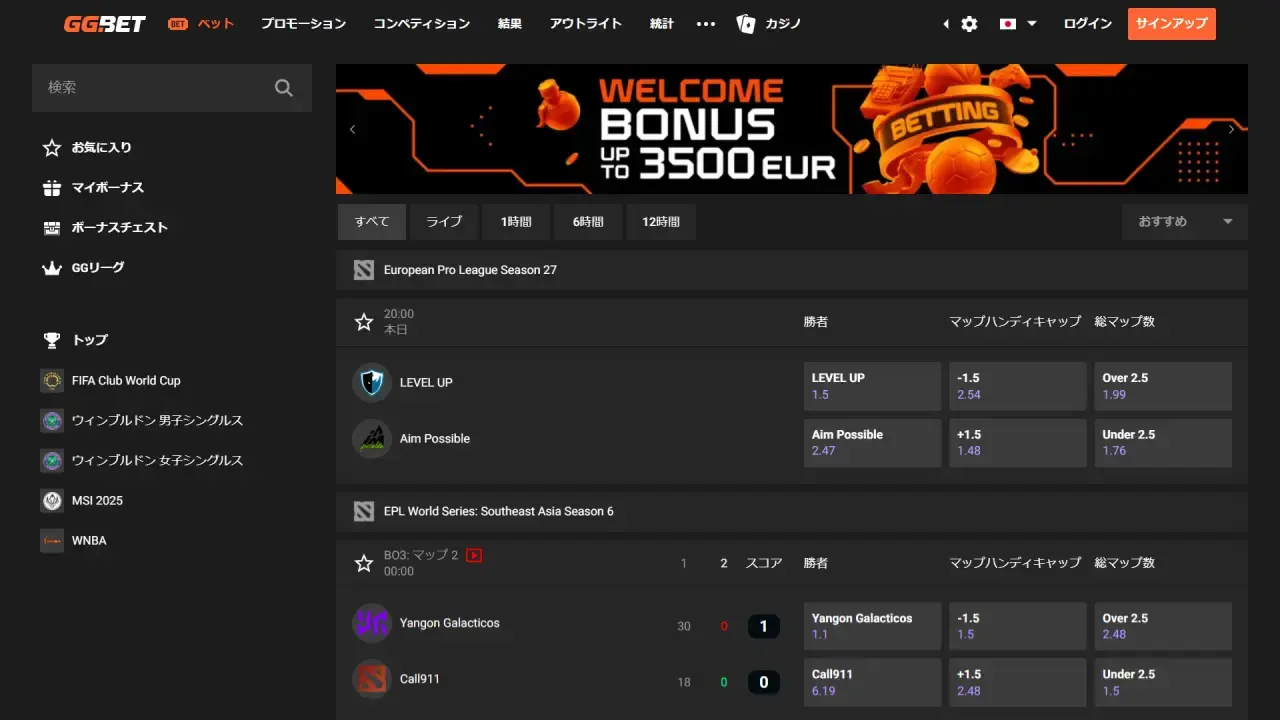Expand more menu items via three dots
The width and height of the screenshot is (1280, 720).
pos(706,24)
